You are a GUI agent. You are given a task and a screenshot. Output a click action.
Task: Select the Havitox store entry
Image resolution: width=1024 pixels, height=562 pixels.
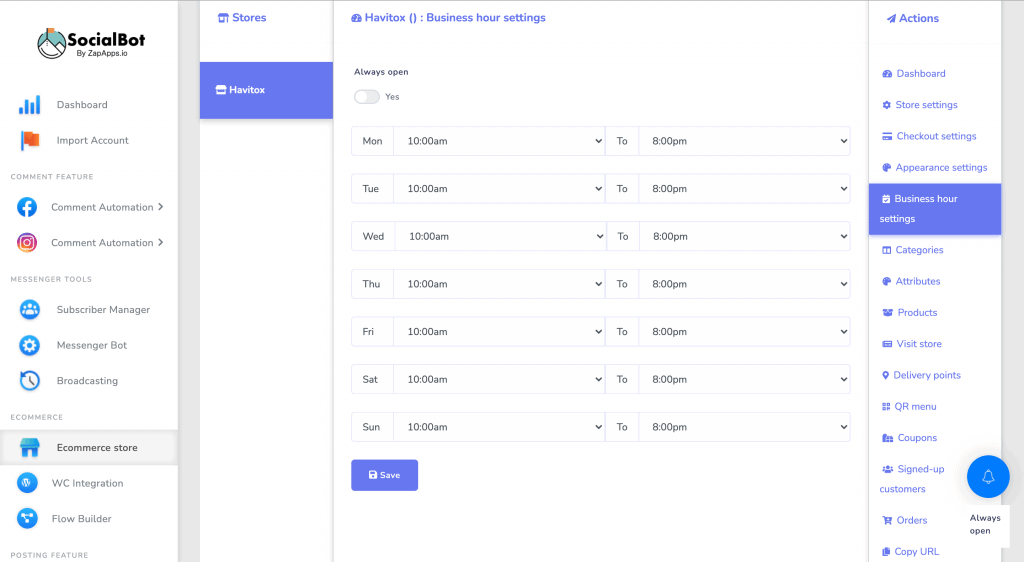266,90
